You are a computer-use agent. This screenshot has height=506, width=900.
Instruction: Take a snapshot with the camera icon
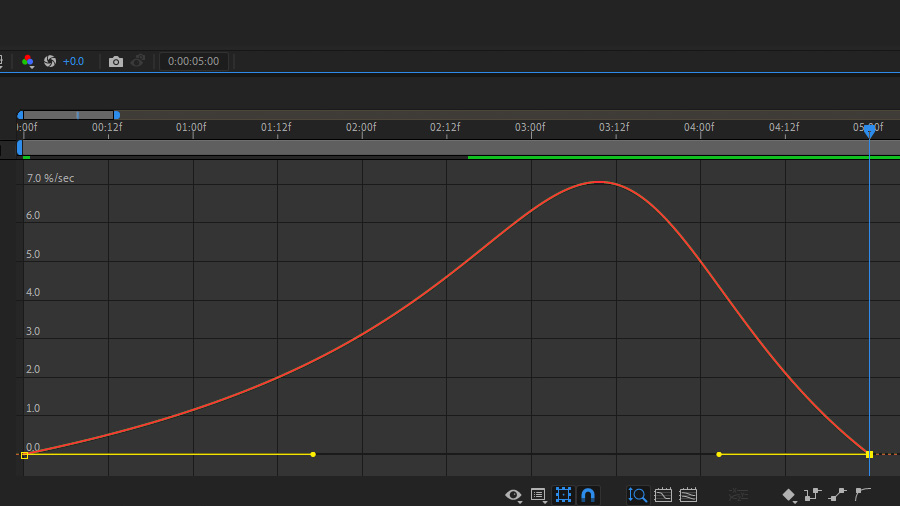[116, 61]
